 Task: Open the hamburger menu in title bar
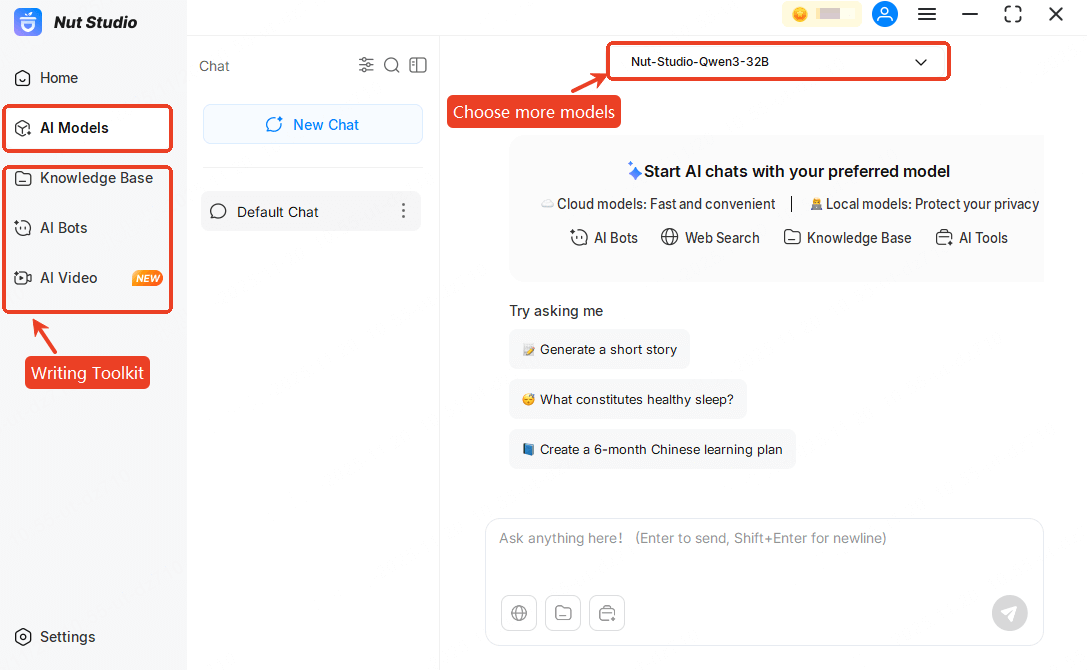coord(927,14)
